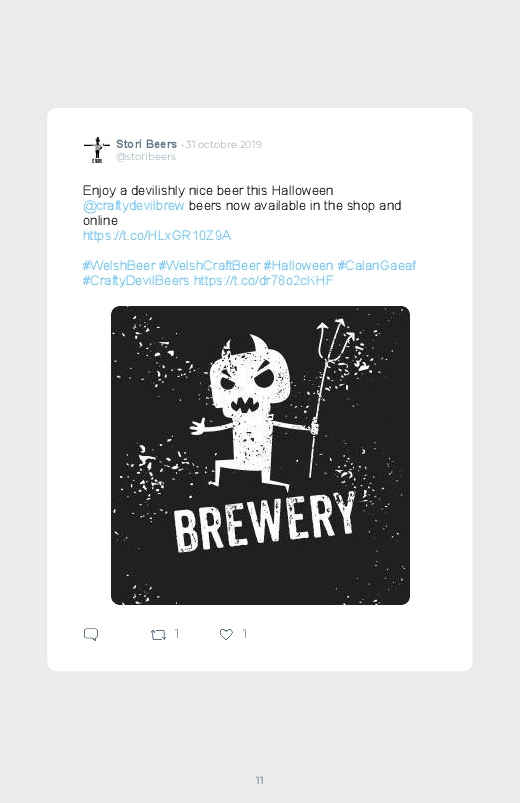Follow the https://t.co/dr78o2cKHF link
Screen dimensions: 520x803
[263, 281]
